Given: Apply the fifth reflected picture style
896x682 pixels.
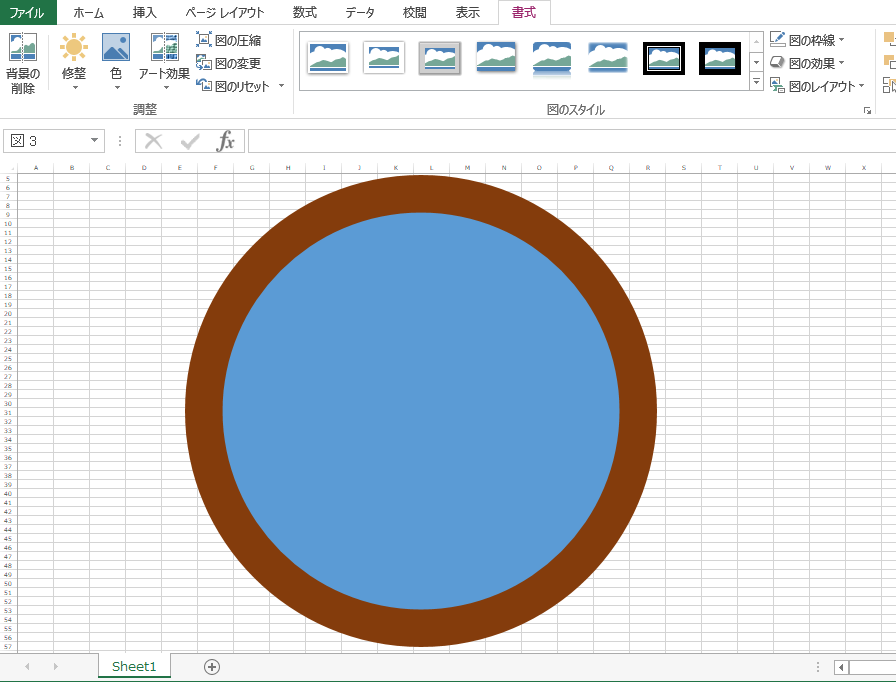Looking at the screenshot, I should click(551, 58).
